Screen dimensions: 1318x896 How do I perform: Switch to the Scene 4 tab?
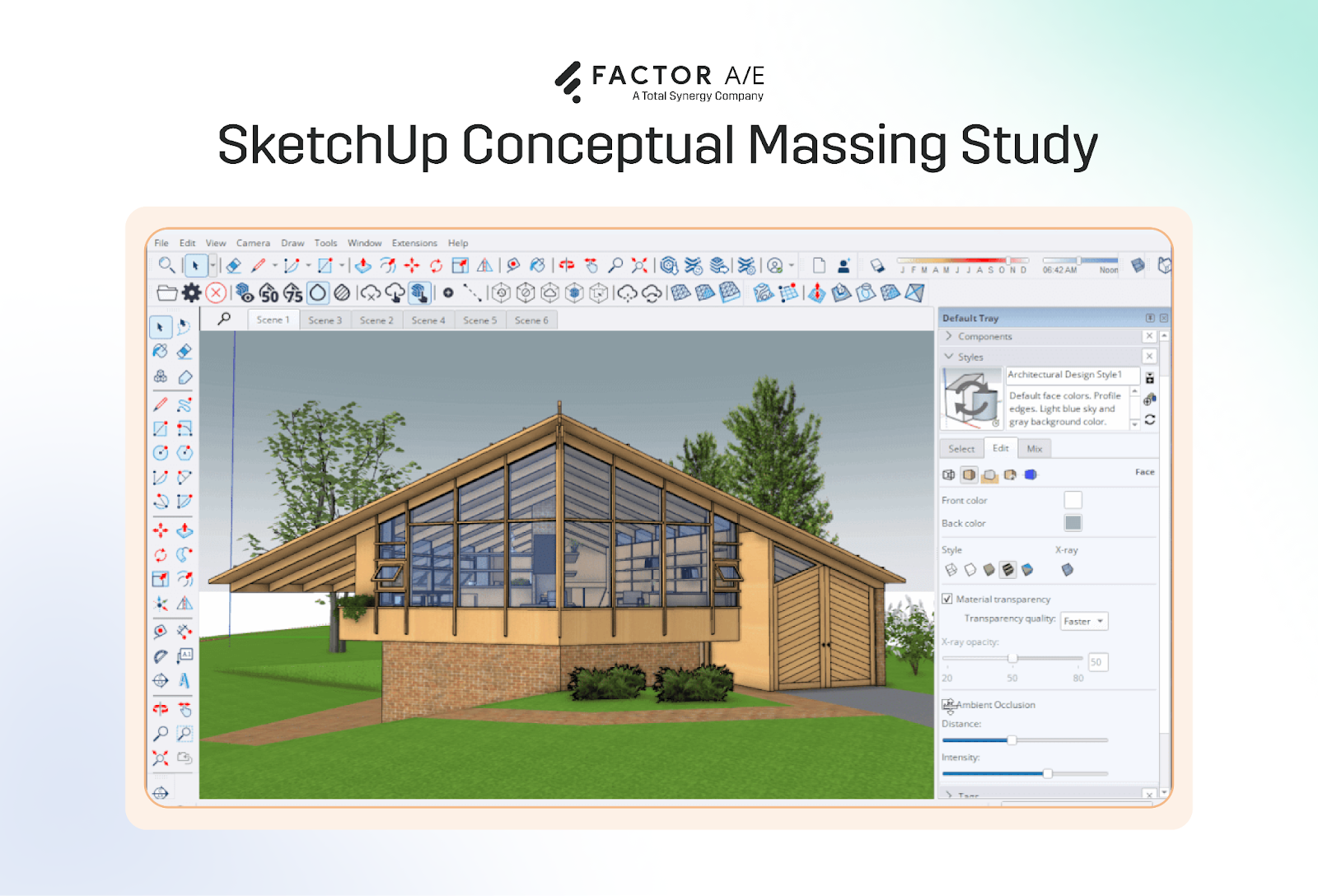[428, 320]
